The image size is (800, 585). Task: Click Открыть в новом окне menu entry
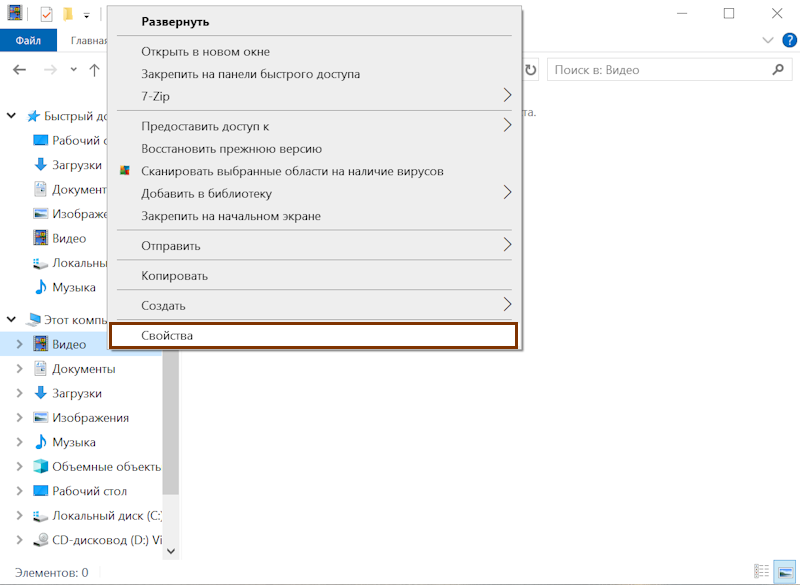pos(205,52)
